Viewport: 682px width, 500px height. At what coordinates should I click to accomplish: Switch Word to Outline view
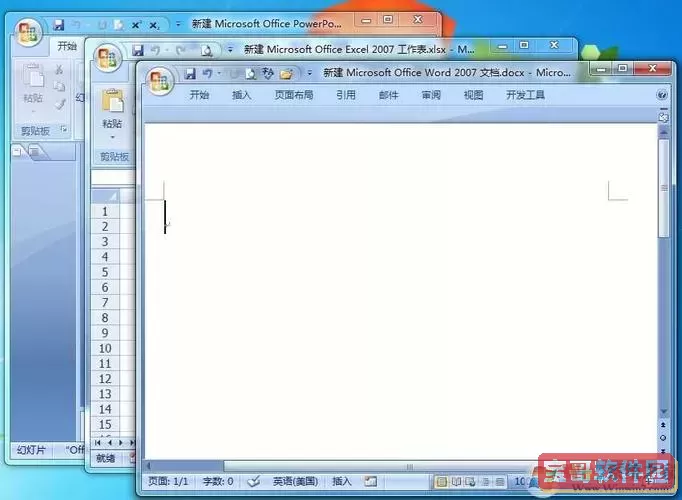click(485, 482)
